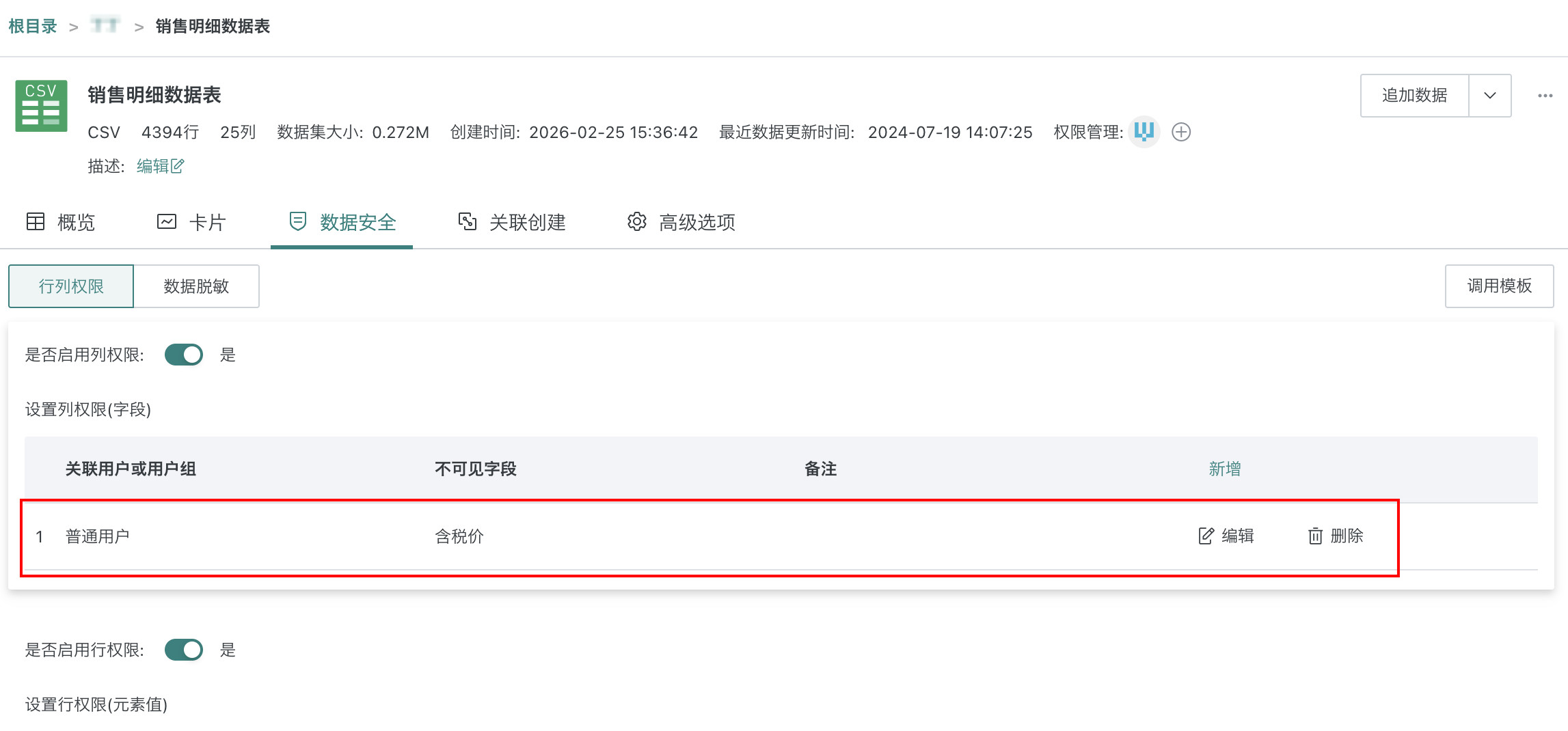
Task: Disable the 是否启用列权限 toggle
Action: [x=184, y=355]
